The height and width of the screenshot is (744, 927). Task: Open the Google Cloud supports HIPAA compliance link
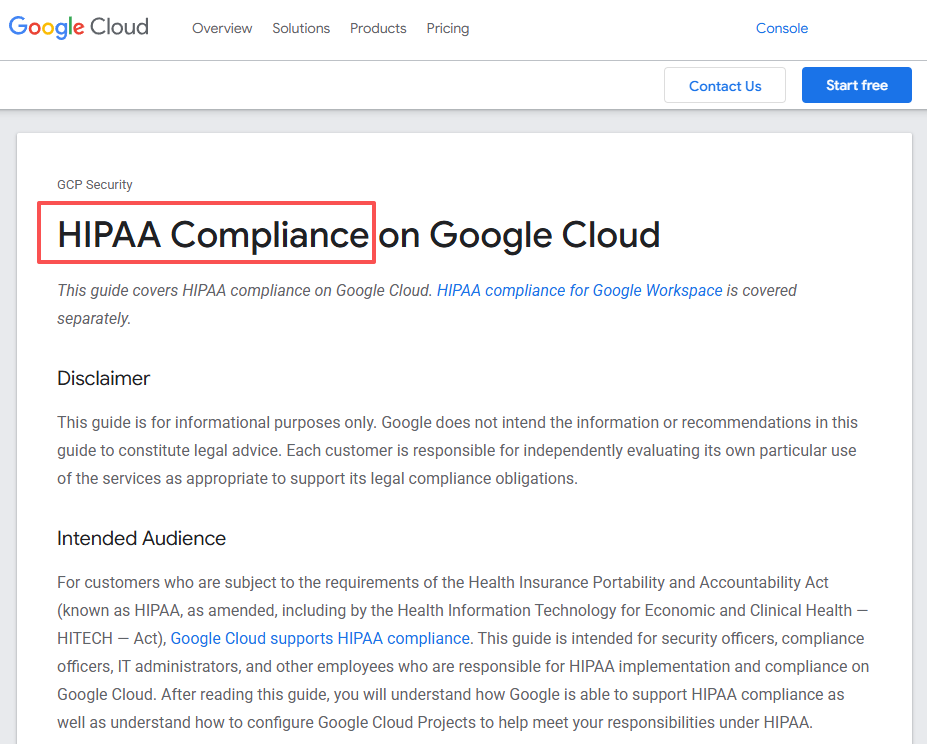coord(320,638)
